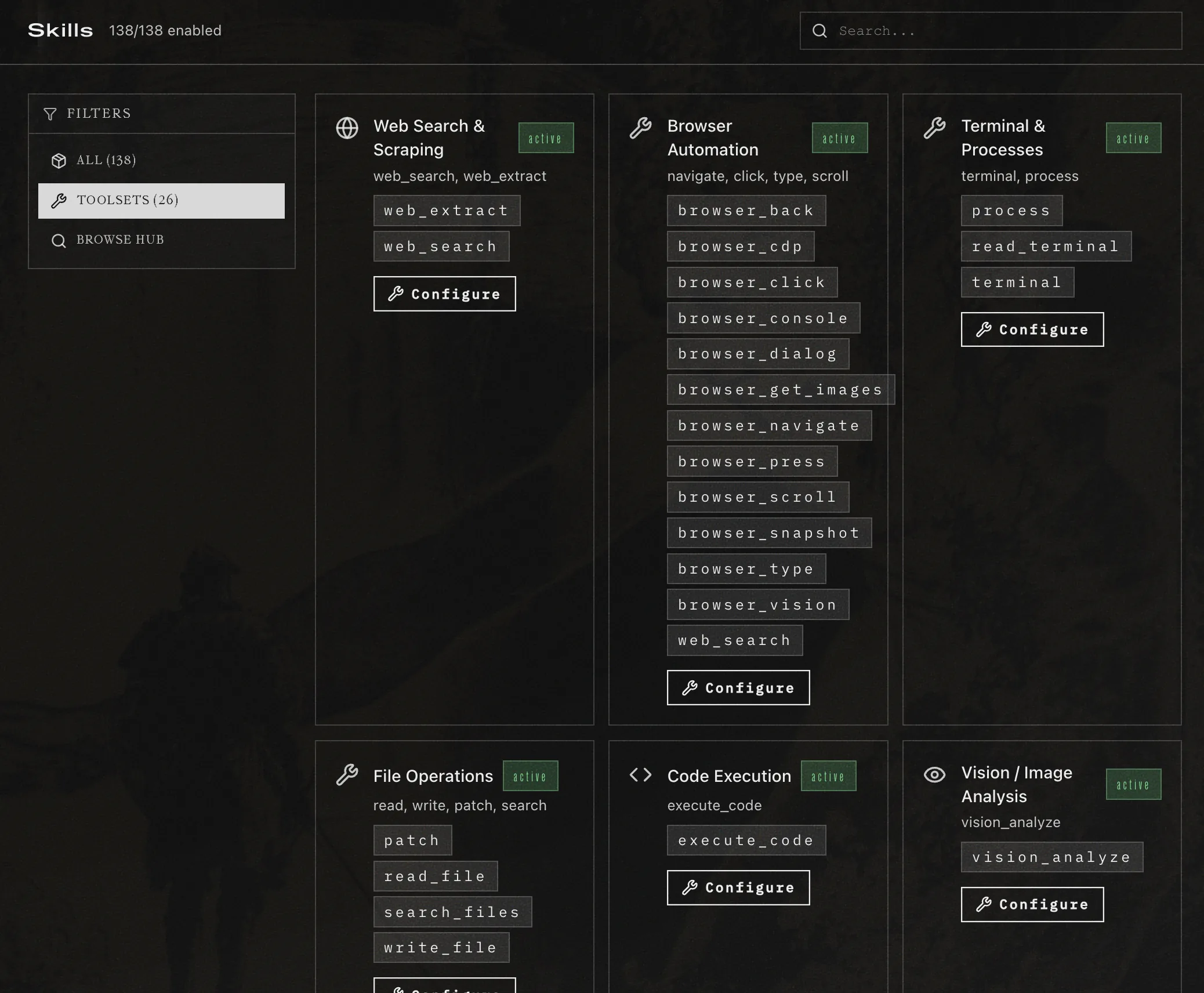This screenshot has width=1204, height=993.
Task: Click the wrench icon next to TOOLSETS
Action: 59,201
